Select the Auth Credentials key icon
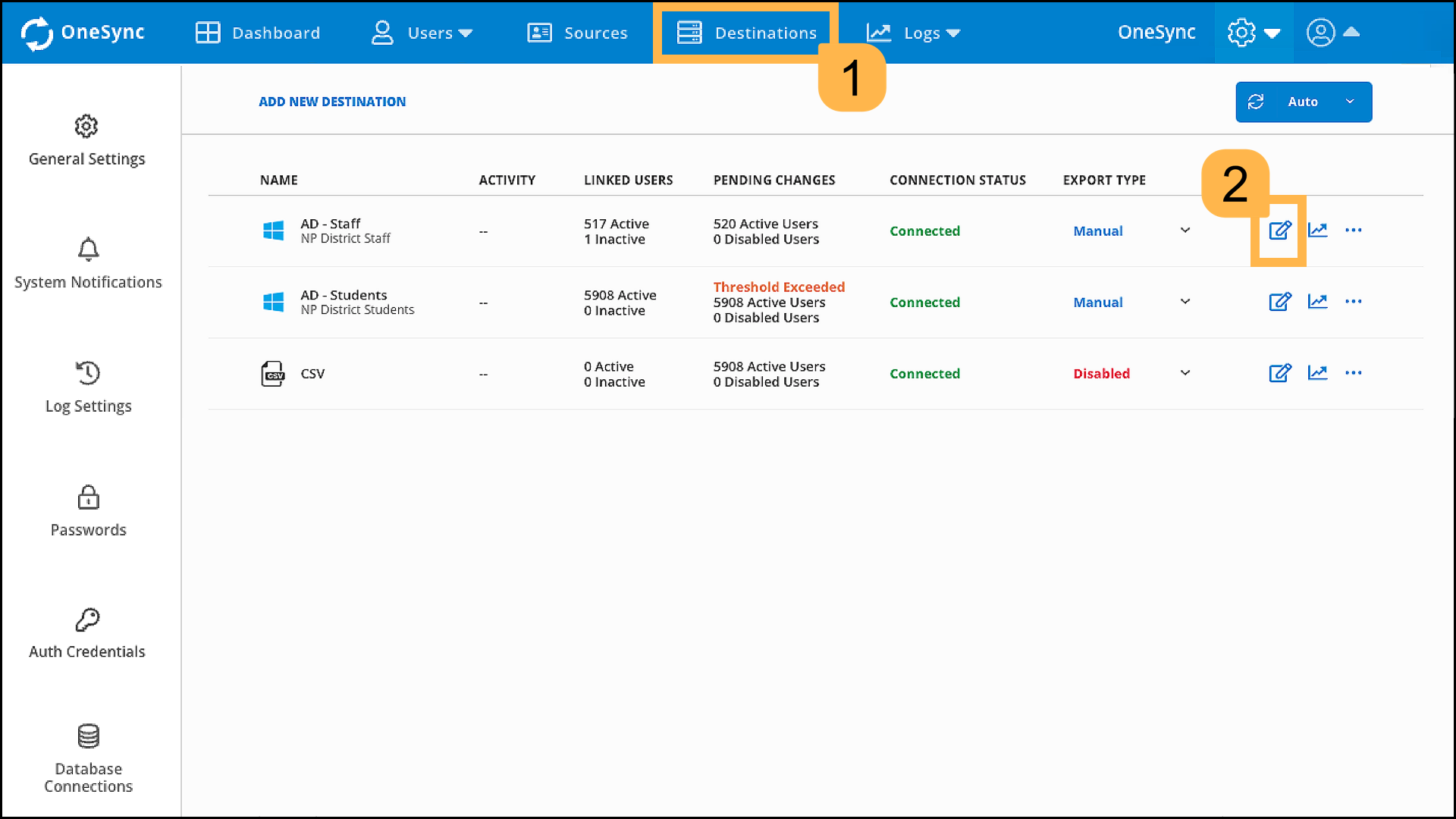1456x819 pixels. pyautogui.click(x=88, y=620)
